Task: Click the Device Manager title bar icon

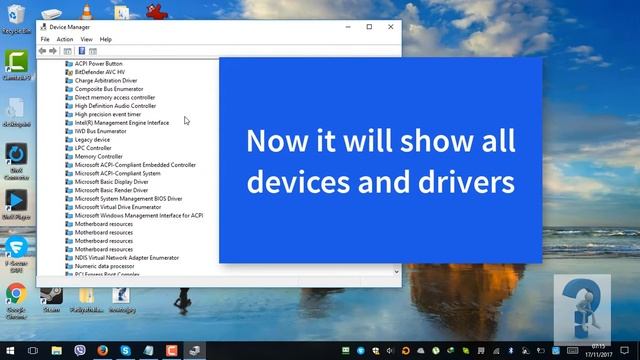Action: 43,27
